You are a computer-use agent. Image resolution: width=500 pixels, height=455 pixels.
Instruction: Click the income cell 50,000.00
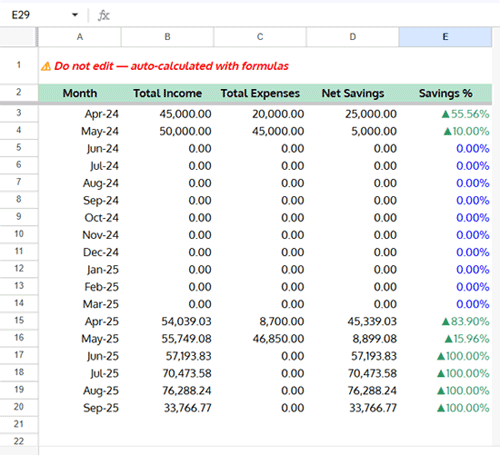(x=167, y=131)
